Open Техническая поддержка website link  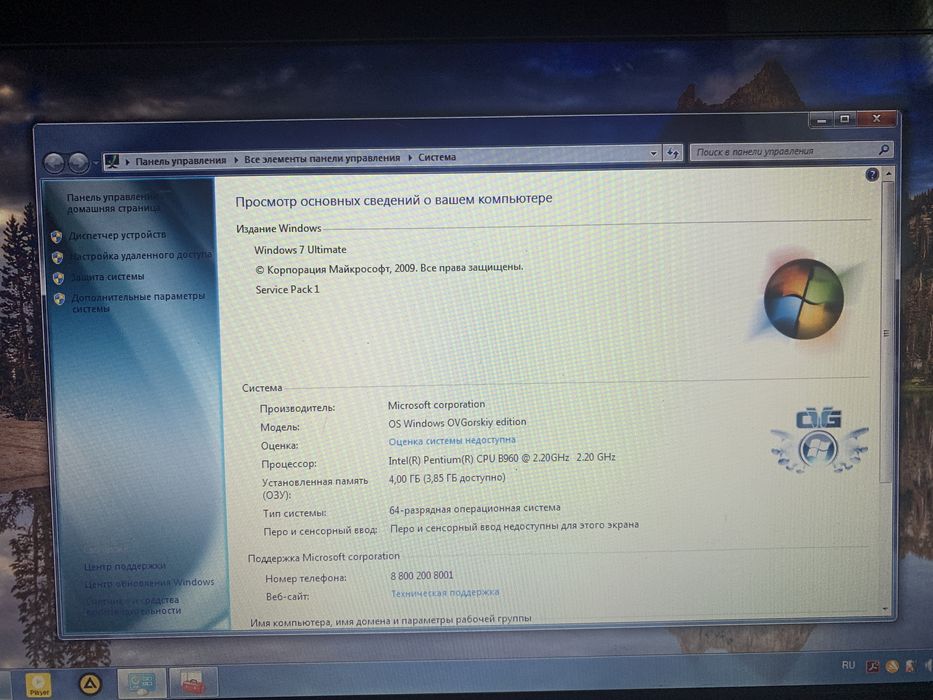coord(444,593)
